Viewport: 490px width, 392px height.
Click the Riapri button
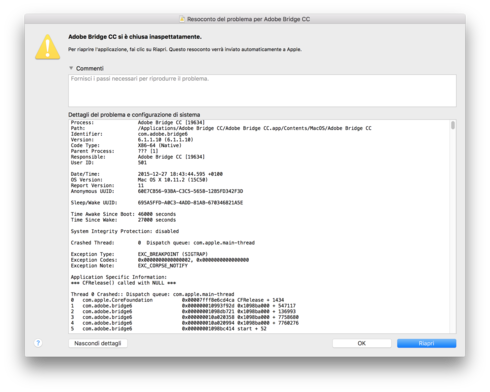(x=426, y=343)
